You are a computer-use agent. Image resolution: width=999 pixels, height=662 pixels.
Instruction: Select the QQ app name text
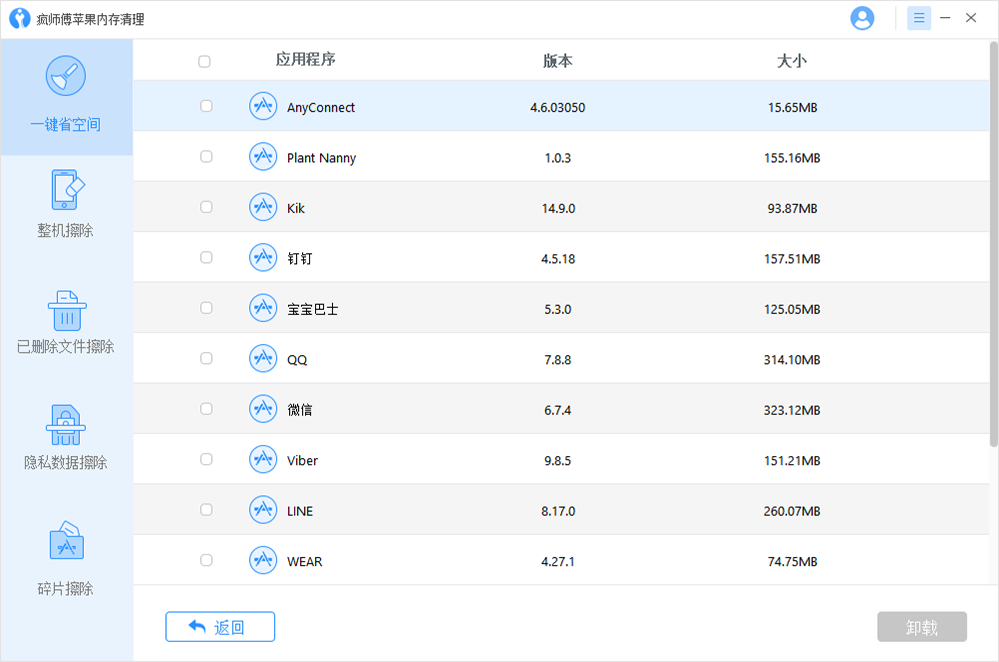pyautogui.click(x=297, y=360)
